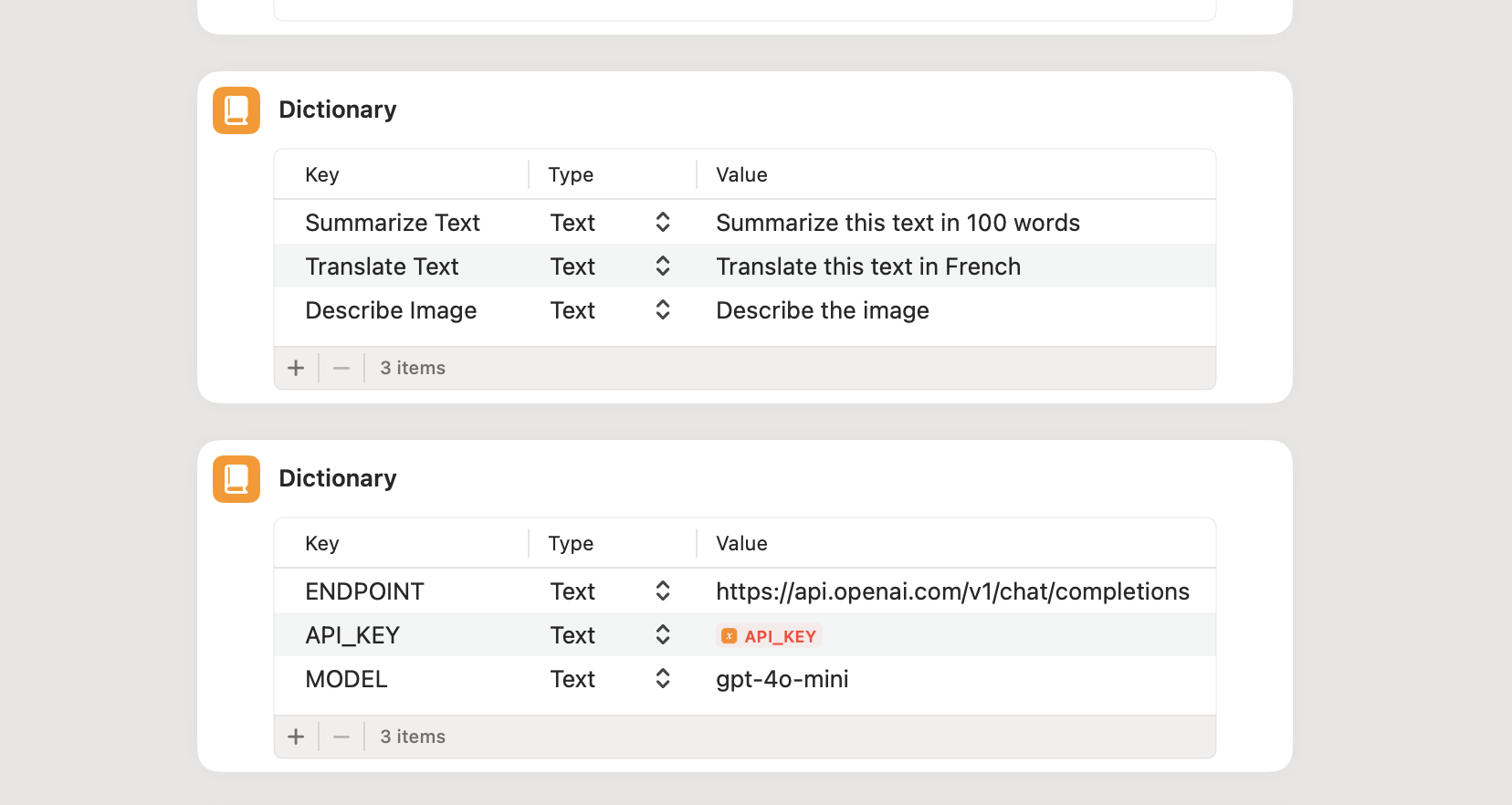Edit the gpt-4o-mini model value
The image size is (1512, 805).
coord(782,679)
